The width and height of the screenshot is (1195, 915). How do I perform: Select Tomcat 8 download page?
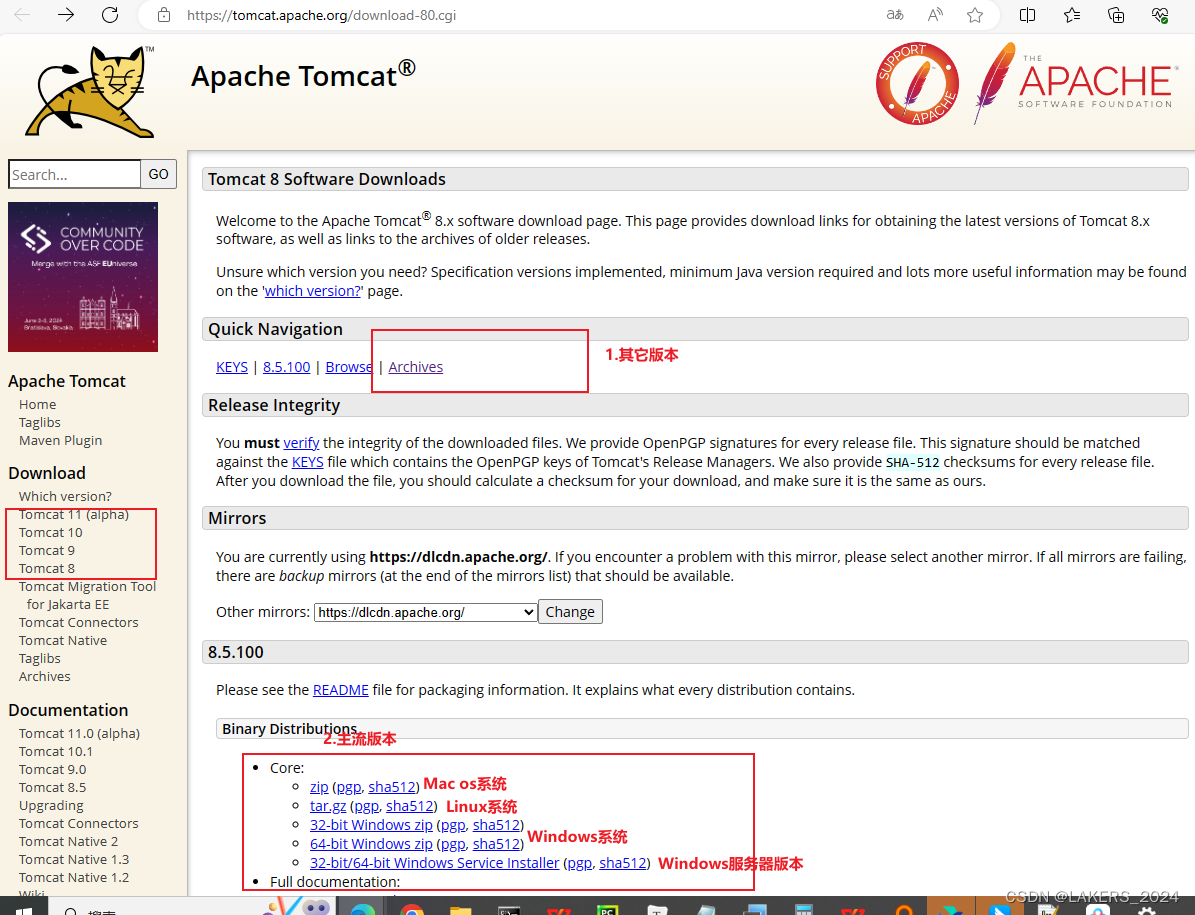tap(46, 569)
